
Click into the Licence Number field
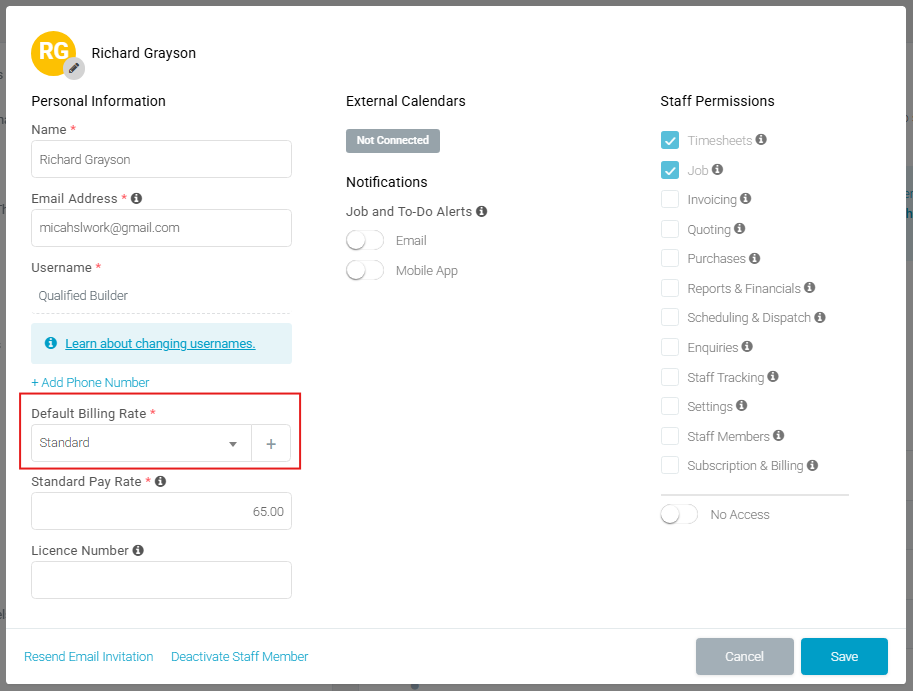[x=161, y=580]
